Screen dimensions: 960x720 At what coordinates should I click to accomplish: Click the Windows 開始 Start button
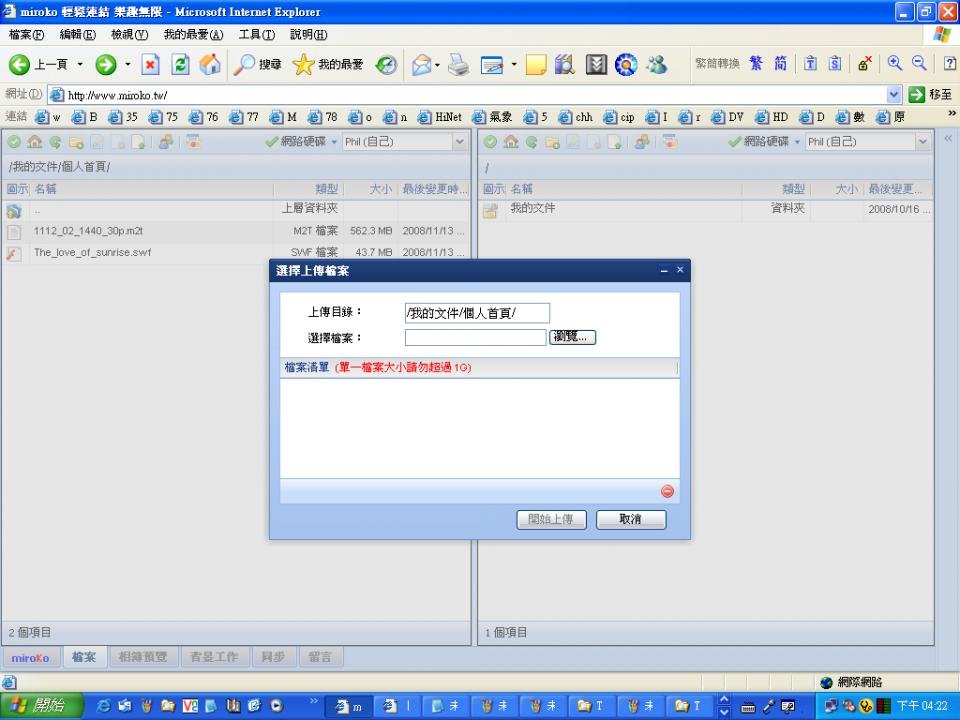pos(41,706)
